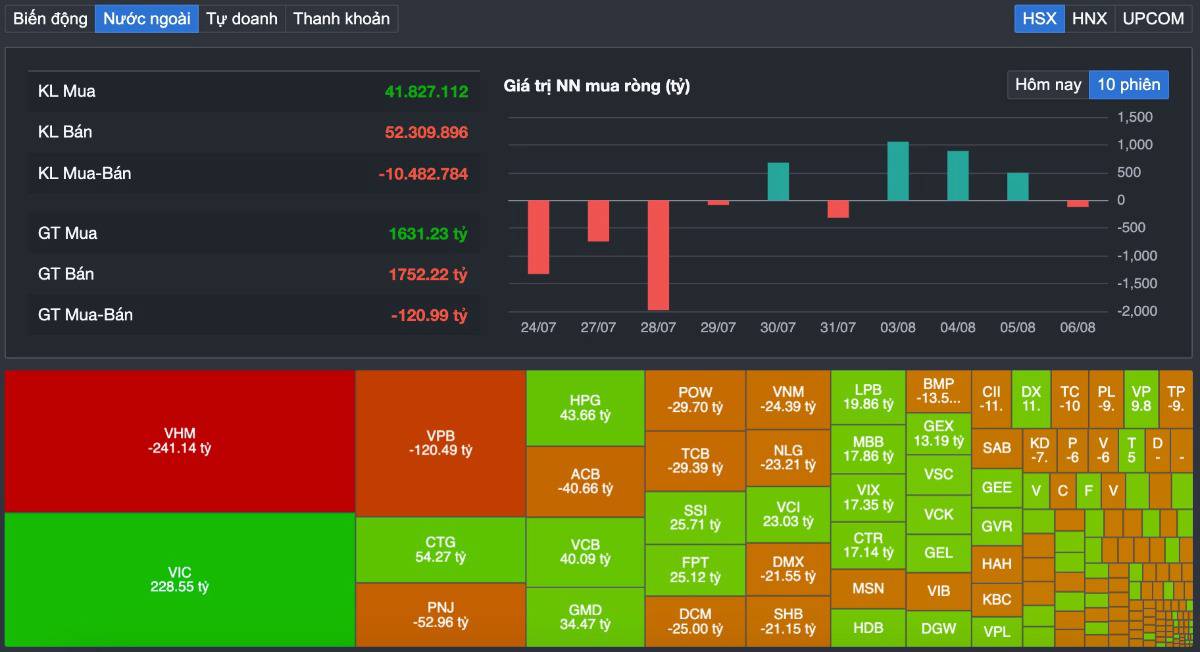This screenshot has height=652, width=1200.
Task: Click the SAB treemap tile
Action: click(997, 448)
